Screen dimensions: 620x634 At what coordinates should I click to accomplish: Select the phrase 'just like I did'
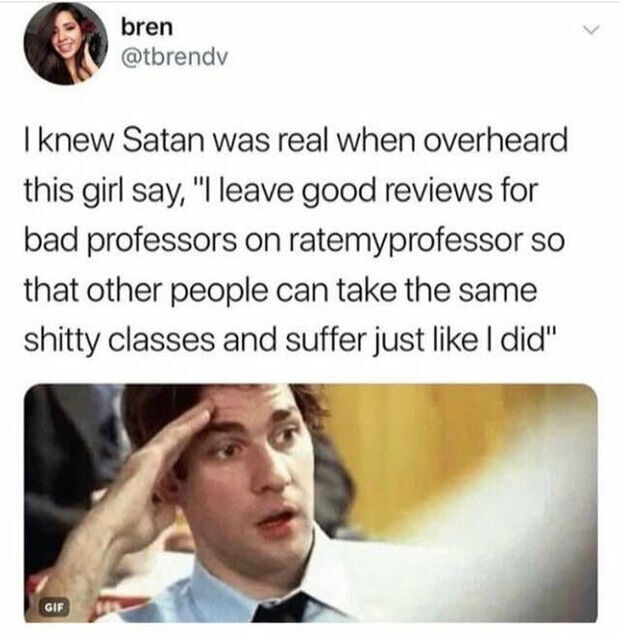tap(464, 340)
